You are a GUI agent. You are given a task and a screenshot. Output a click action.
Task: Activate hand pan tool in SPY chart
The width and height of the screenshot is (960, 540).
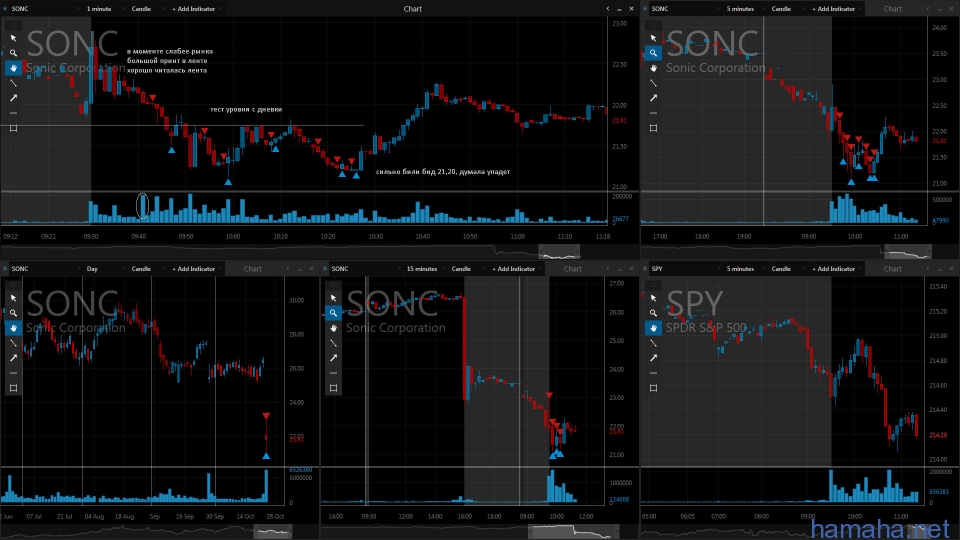653,328
